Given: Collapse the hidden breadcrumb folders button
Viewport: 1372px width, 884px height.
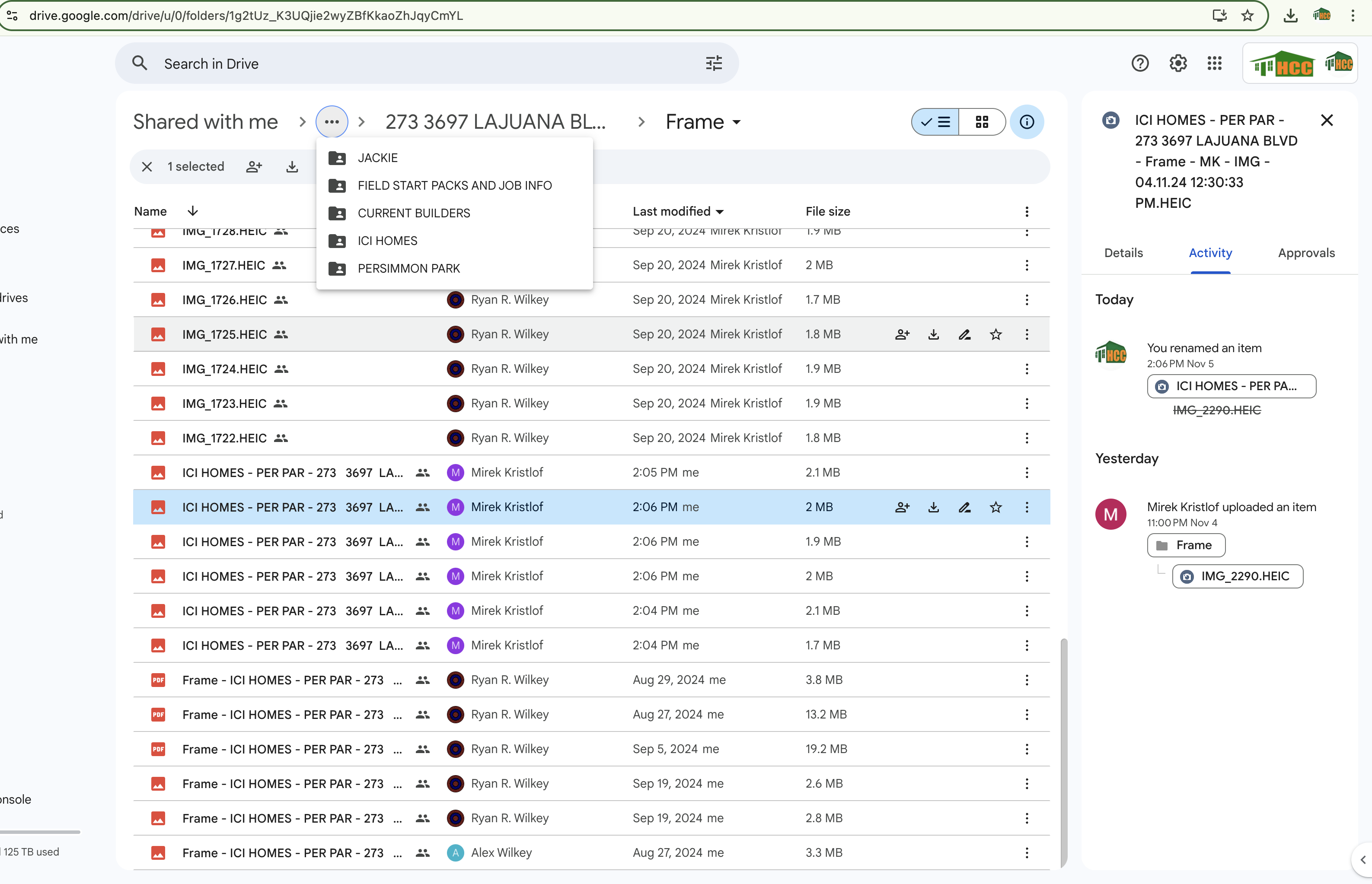Looking at the screenshot, I should pos(332,122).
